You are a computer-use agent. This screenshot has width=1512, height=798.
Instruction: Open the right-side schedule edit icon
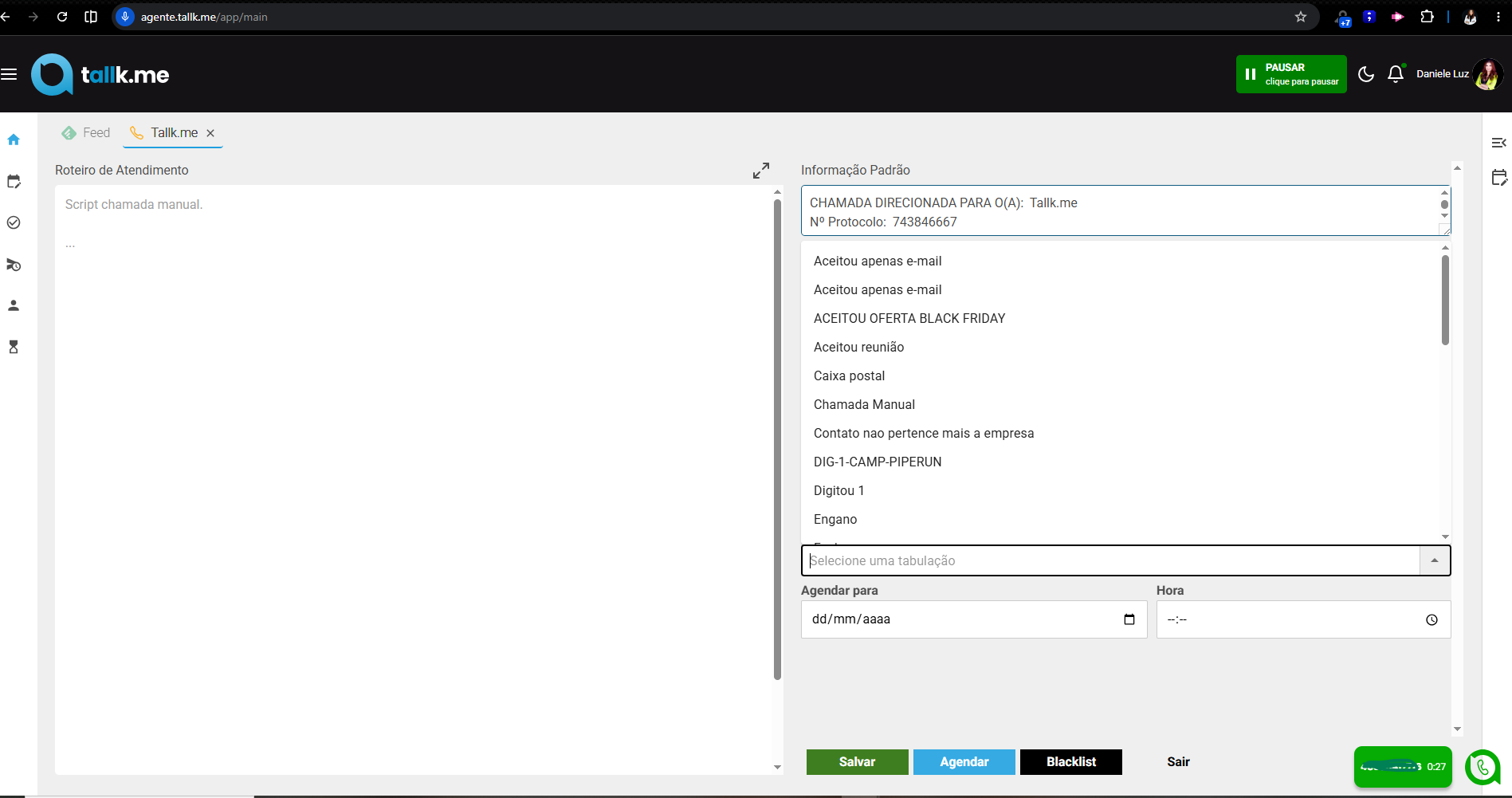tap(1498, 177)
